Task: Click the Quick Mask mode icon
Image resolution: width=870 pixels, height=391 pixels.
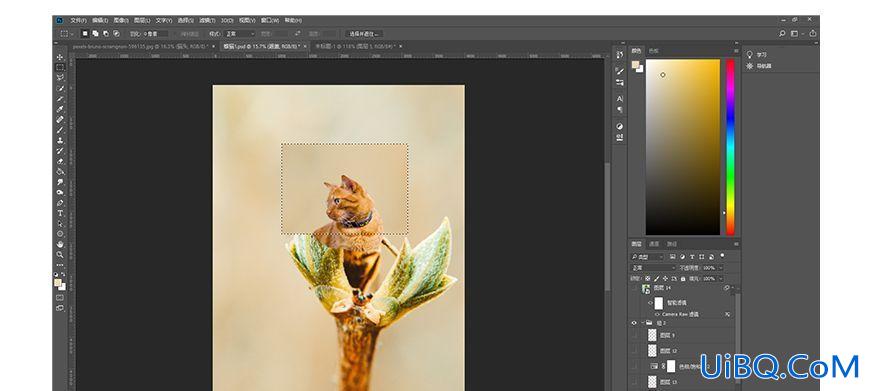Action: [60, 297]
